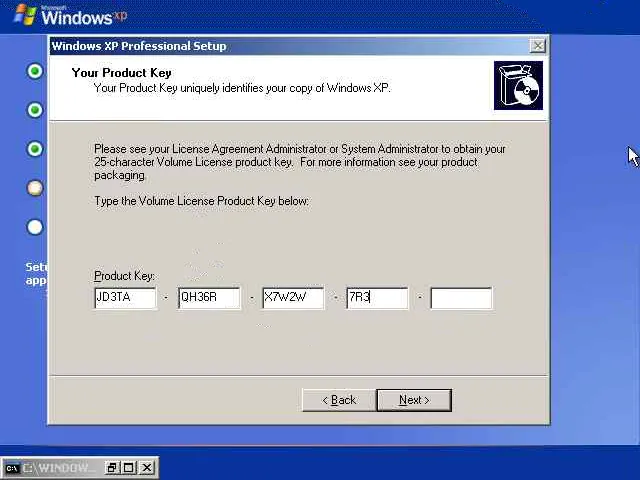Click the last white setup step indicator
The height and width of the screenshot is (480, 640).
coord(35,227)
